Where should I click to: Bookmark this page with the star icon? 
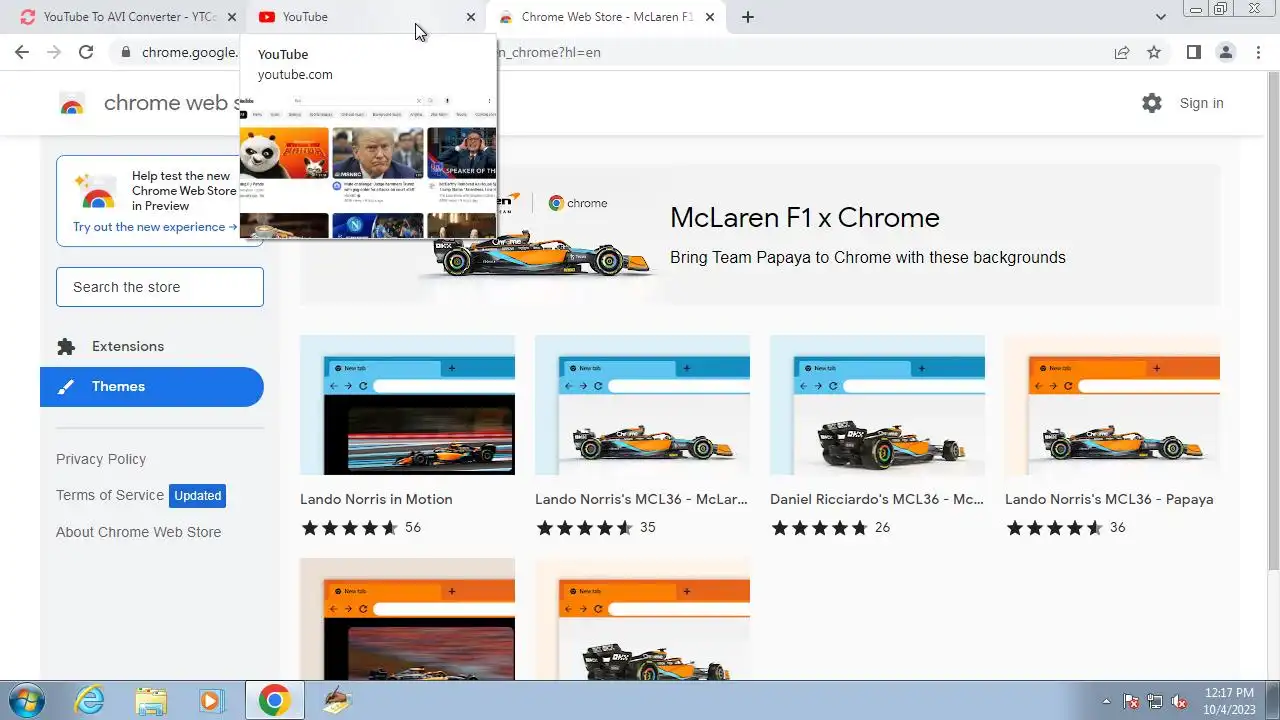(1154, 52)
